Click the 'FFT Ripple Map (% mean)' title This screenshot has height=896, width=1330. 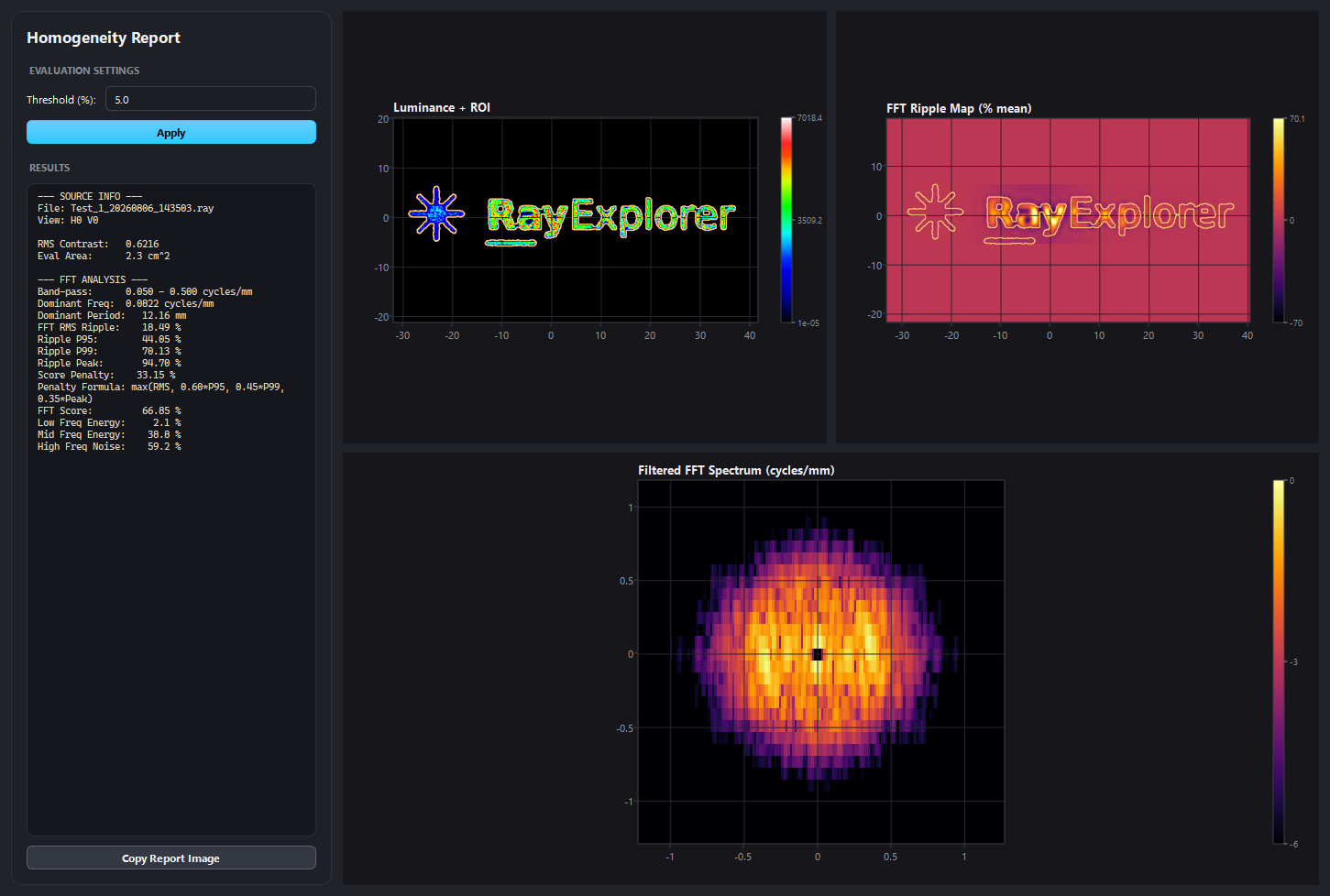tap(959, 108)
